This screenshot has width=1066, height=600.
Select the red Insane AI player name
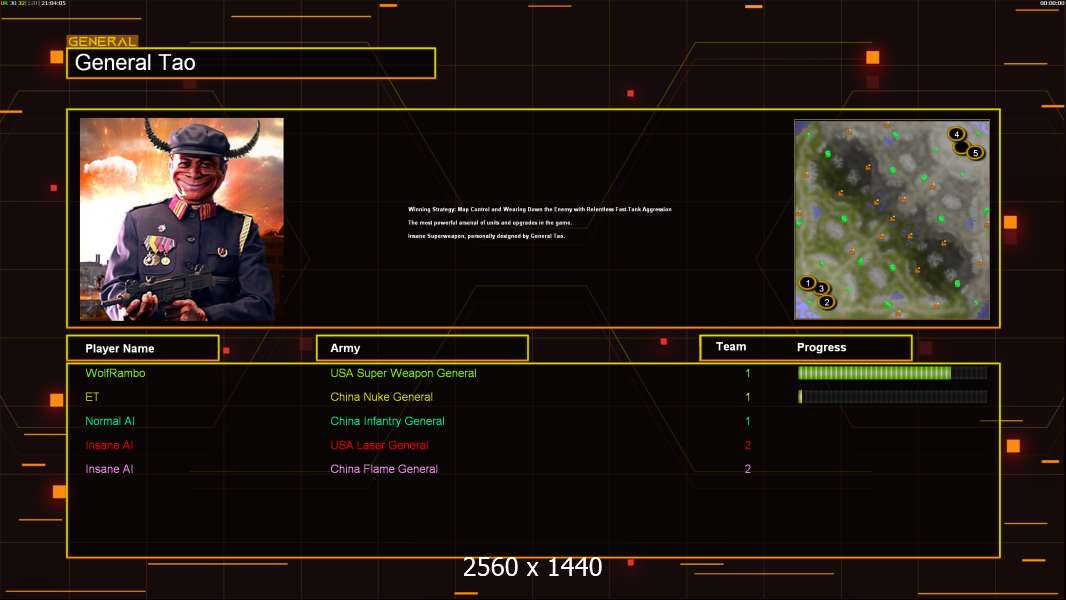[109, 445]
